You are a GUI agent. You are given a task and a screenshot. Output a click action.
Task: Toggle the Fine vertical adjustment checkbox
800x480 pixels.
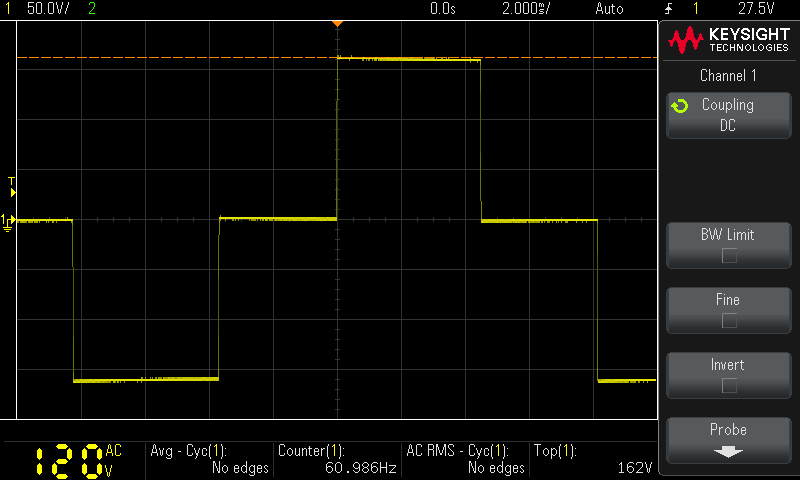[x=729, y=321]
